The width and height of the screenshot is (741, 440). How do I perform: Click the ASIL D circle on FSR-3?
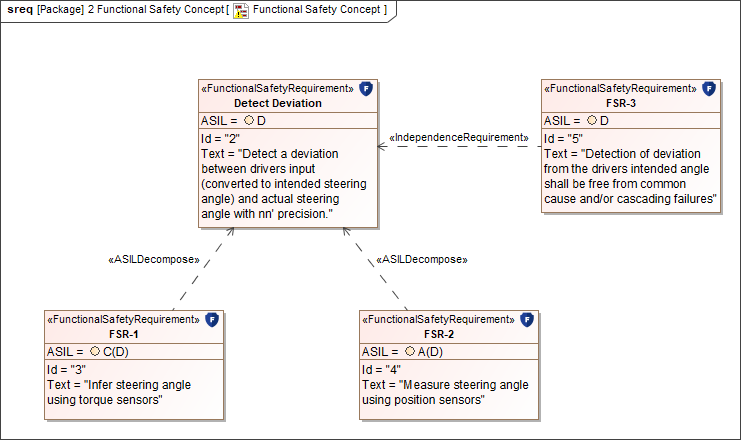[592, 121]
